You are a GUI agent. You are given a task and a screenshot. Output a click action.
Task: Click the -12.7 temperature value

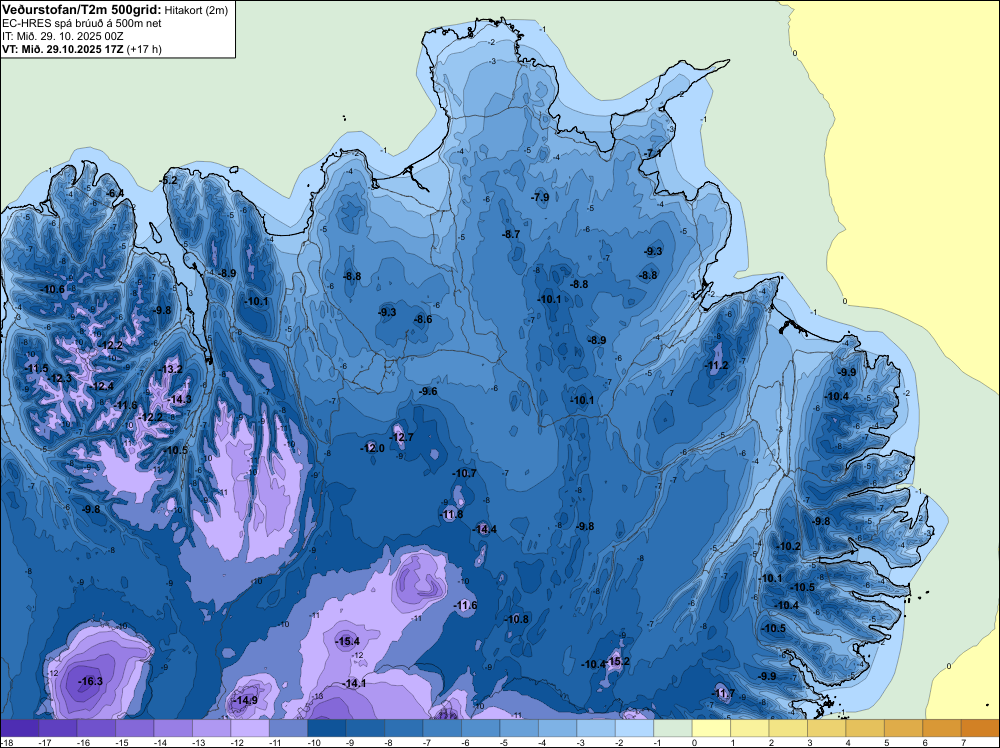point(401,437)
